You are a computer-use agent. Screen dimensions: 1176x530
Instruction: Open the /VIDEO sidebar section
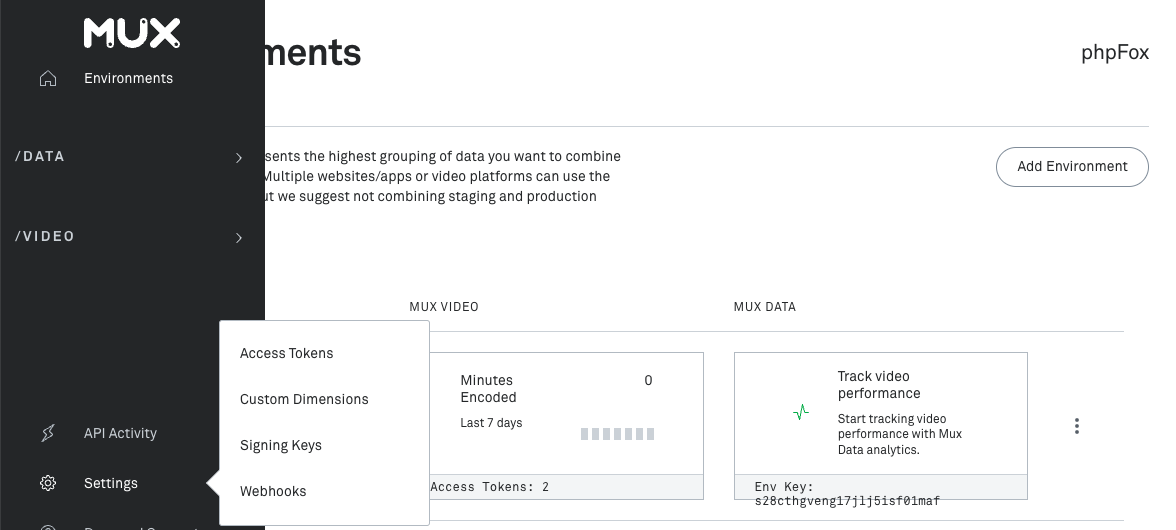pyautogui.click(x=45, y=236)
